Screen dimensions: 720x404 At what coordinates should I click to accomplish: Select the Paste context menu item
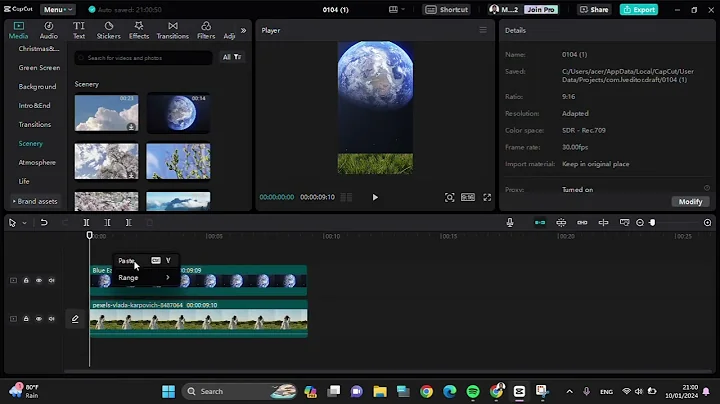click(146, 261)
